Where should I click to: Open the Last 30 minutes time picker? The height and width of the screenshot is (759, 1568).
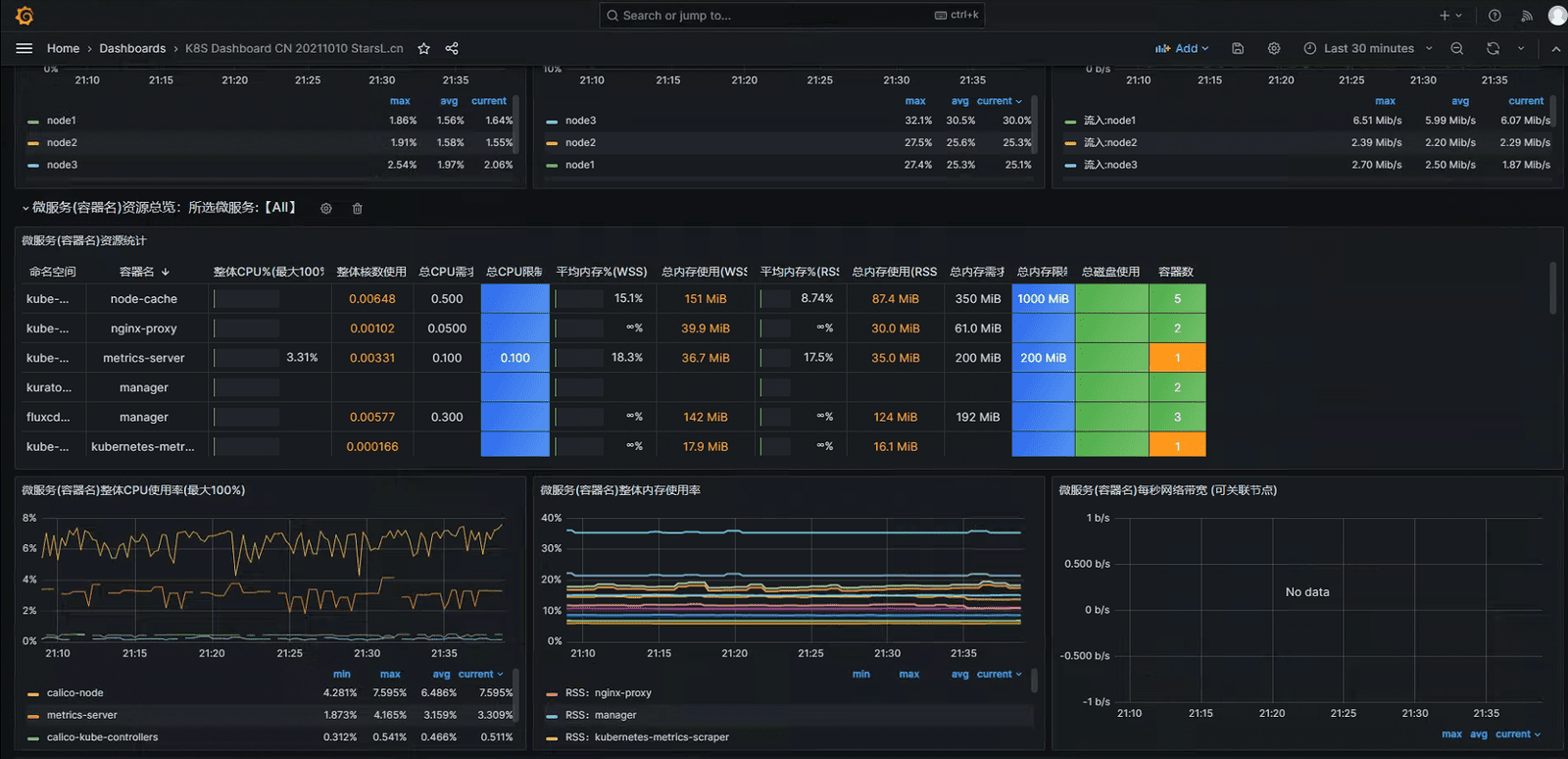(1368, 48)
